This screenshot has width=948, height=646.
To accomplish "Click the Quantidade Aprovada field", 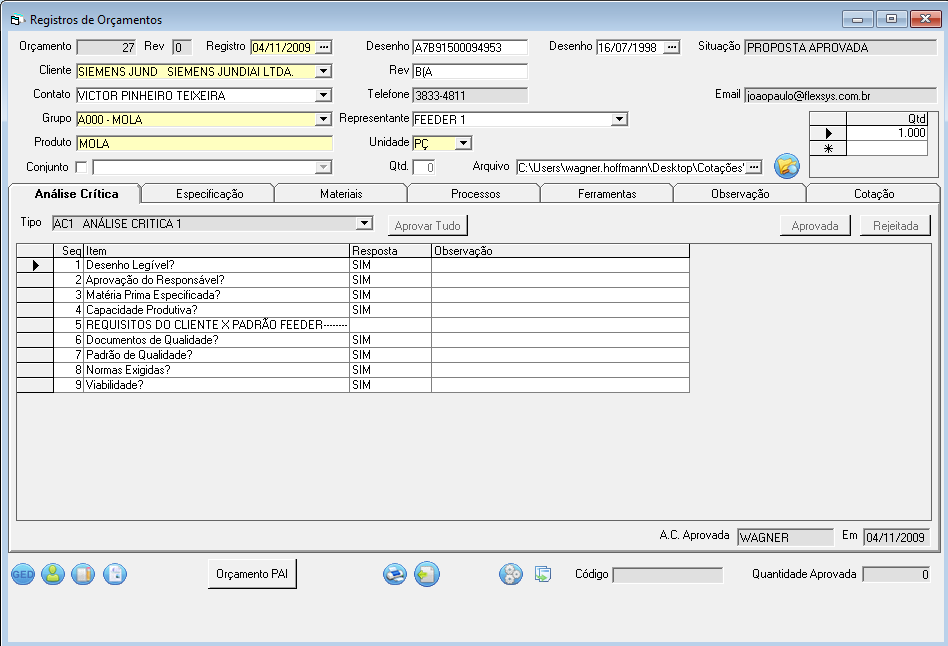I will coord(896,575).
